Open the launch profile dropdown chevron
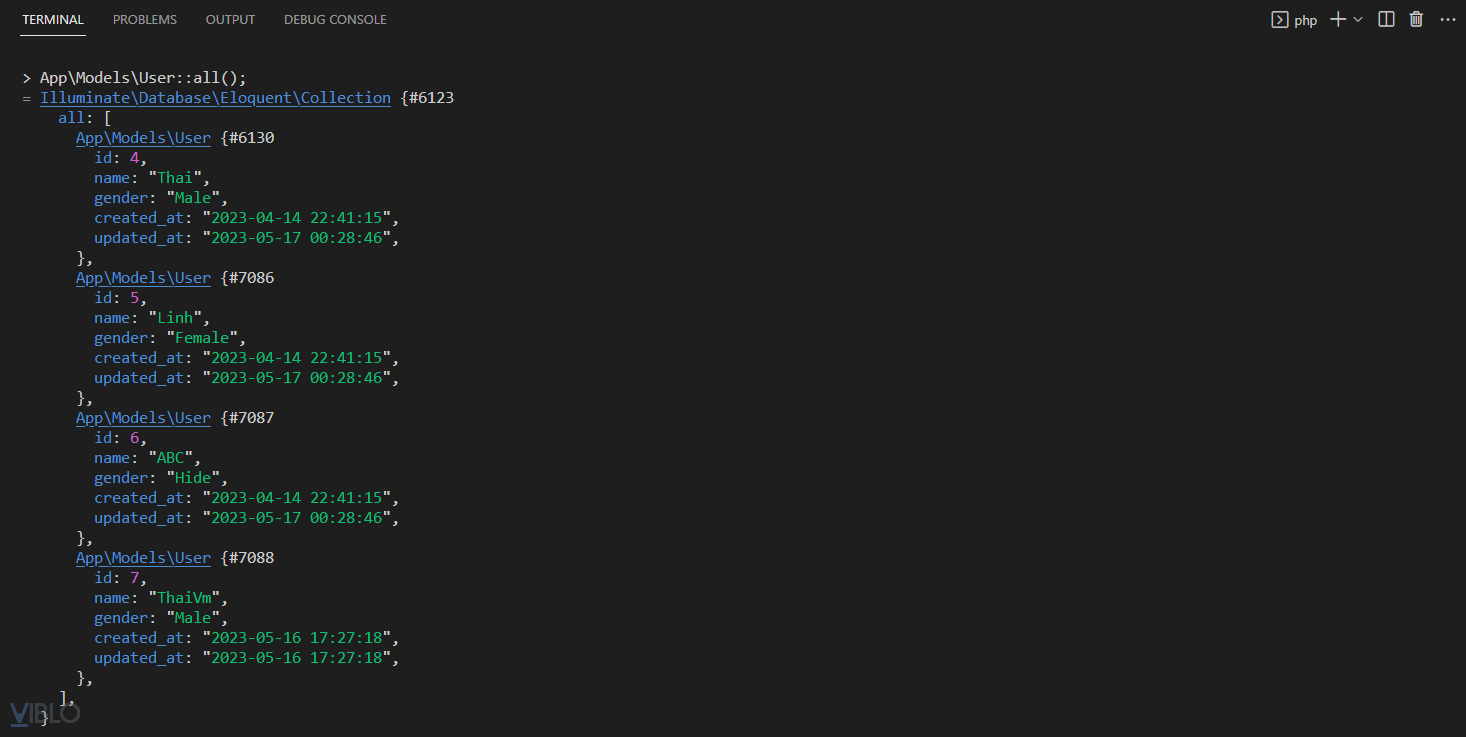Screen dimensions: 1466x737 (1358, 20)
